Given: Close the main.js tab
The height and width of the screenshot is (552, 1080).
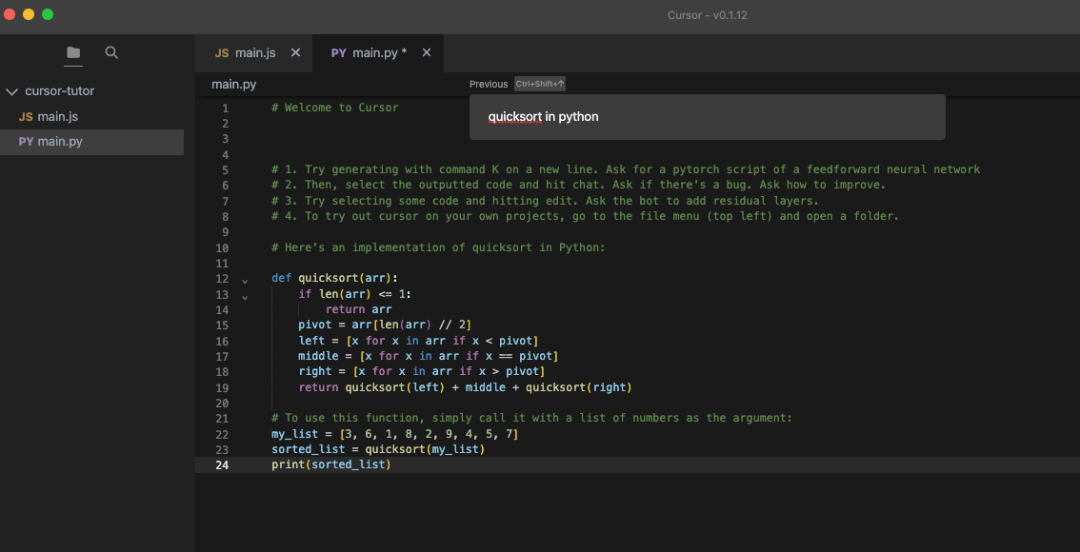Looking at the screenshot, I should coord(295,52).
